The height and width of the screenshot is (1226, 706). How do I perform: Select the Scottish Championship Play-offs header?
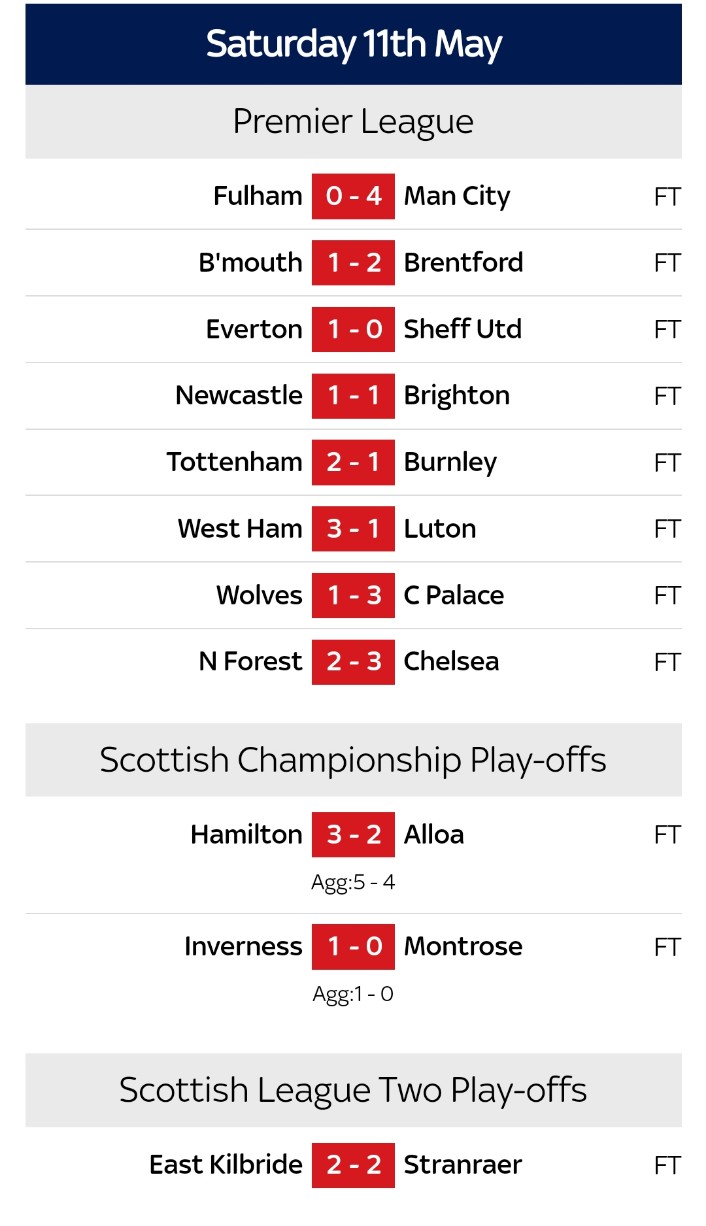click(353, 760)
